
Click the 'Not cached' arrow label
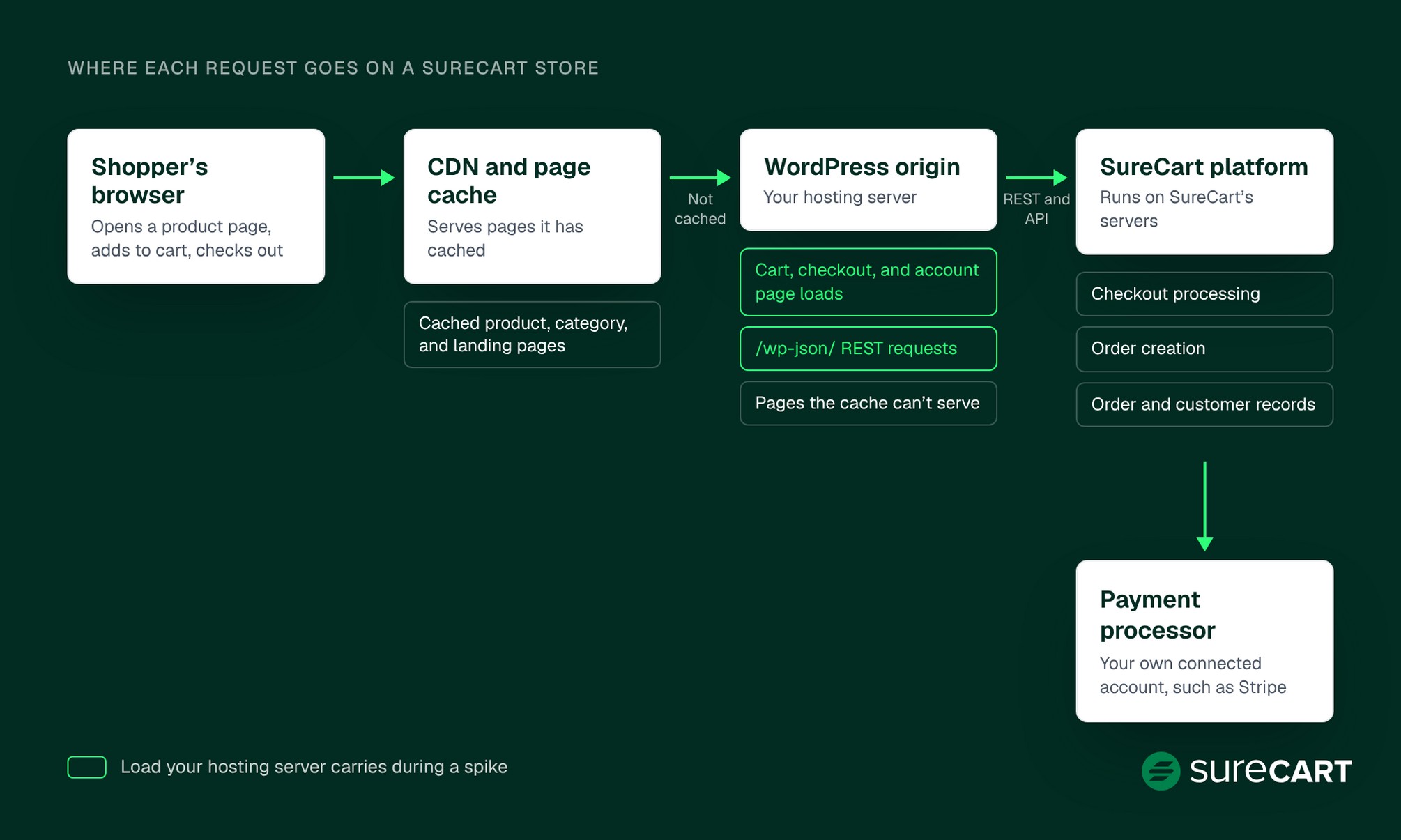700,209
